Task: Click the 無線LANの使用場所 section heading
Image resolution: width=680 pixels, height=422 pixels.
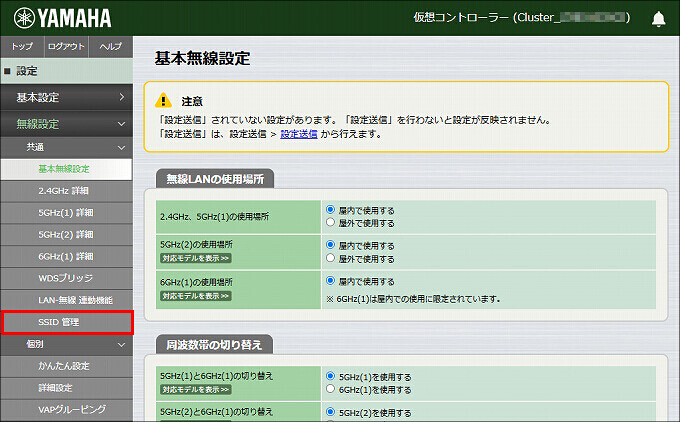Action: 215,179
